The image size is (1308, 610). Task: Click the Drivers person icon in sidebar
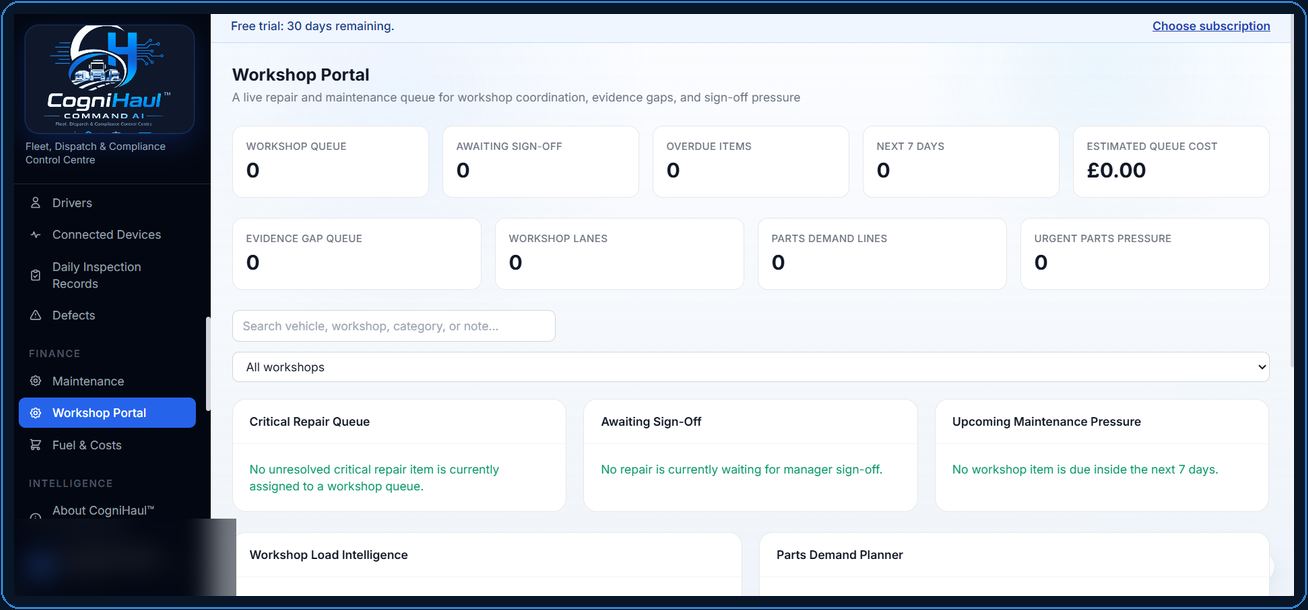pos(36,203)
